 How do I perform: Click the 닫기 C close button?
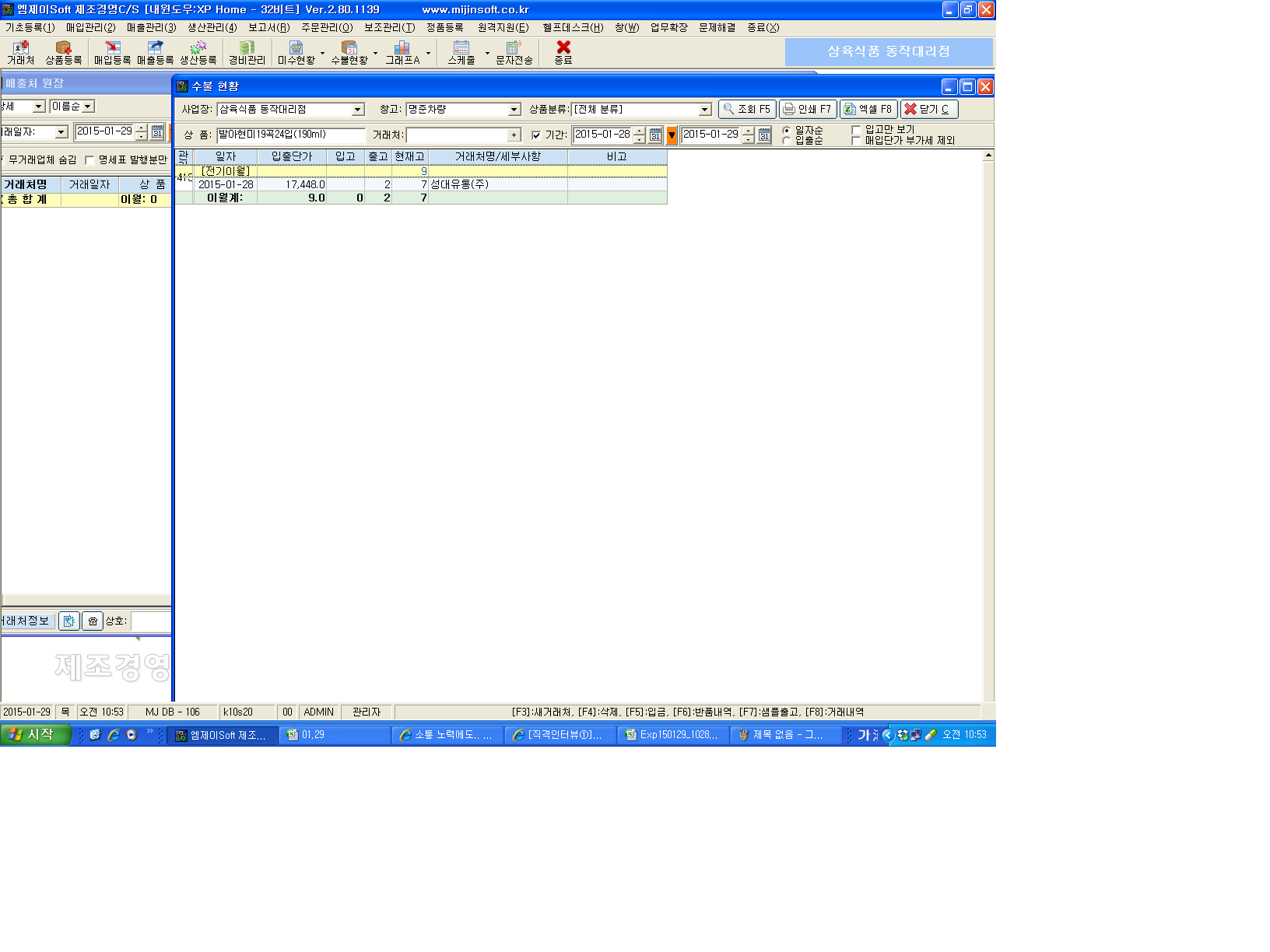929,110
